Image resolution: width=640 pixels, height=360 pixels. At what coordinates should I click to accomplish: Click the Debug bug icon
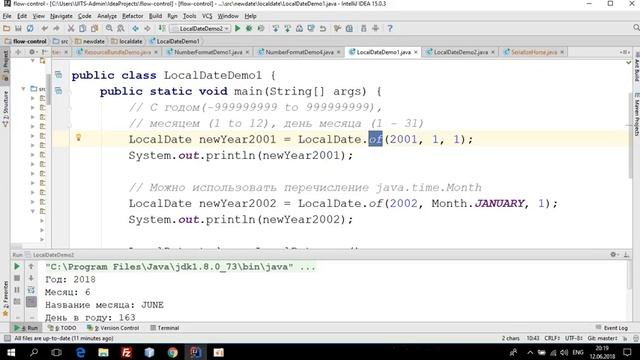[249, 29]
